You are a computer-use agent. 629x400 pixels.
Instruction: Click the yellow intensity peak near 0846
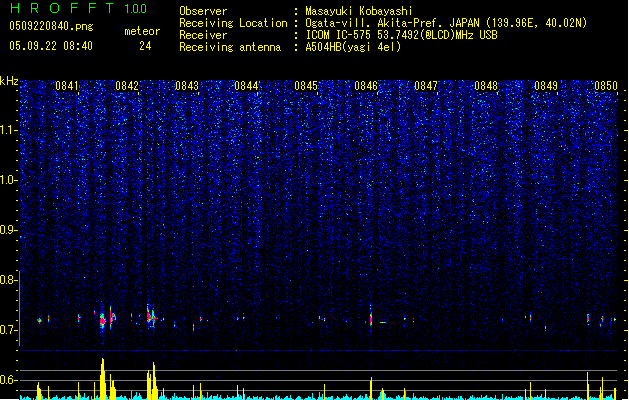point(371,388)
